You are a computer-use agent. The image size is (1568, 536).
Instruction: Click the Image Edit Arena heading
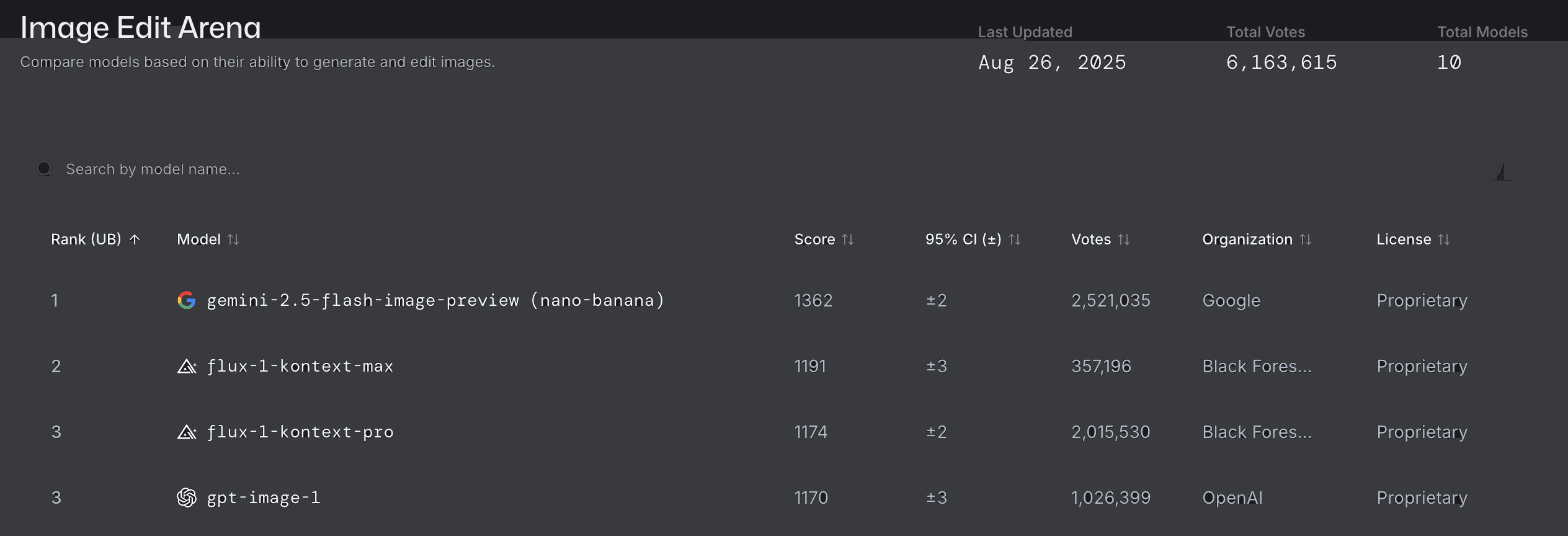141,28
